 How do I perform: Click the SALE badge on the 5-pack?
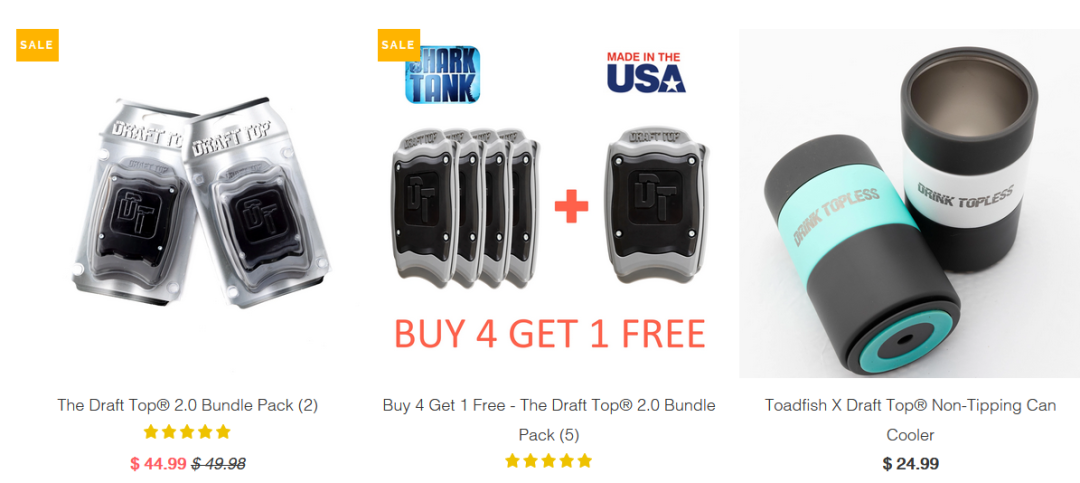click(398, 45)
